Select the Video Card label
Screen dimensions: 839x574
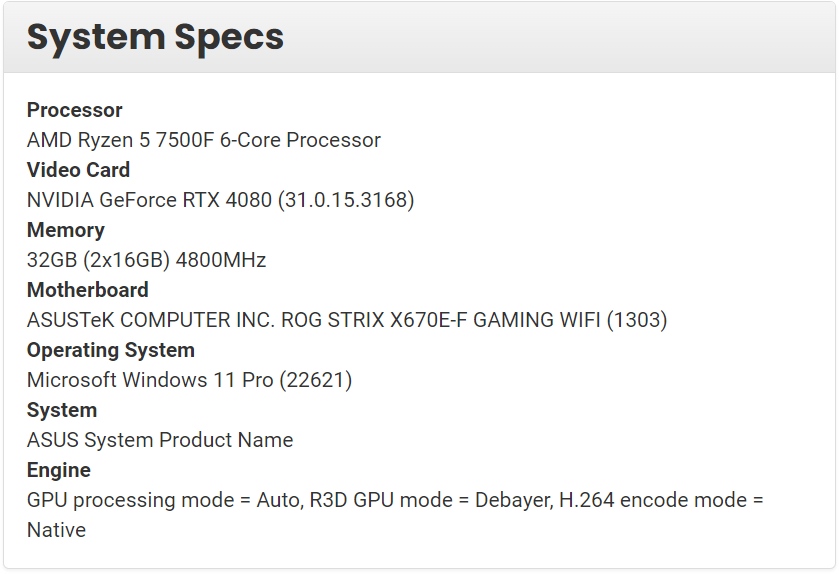(x=78, y=170)
